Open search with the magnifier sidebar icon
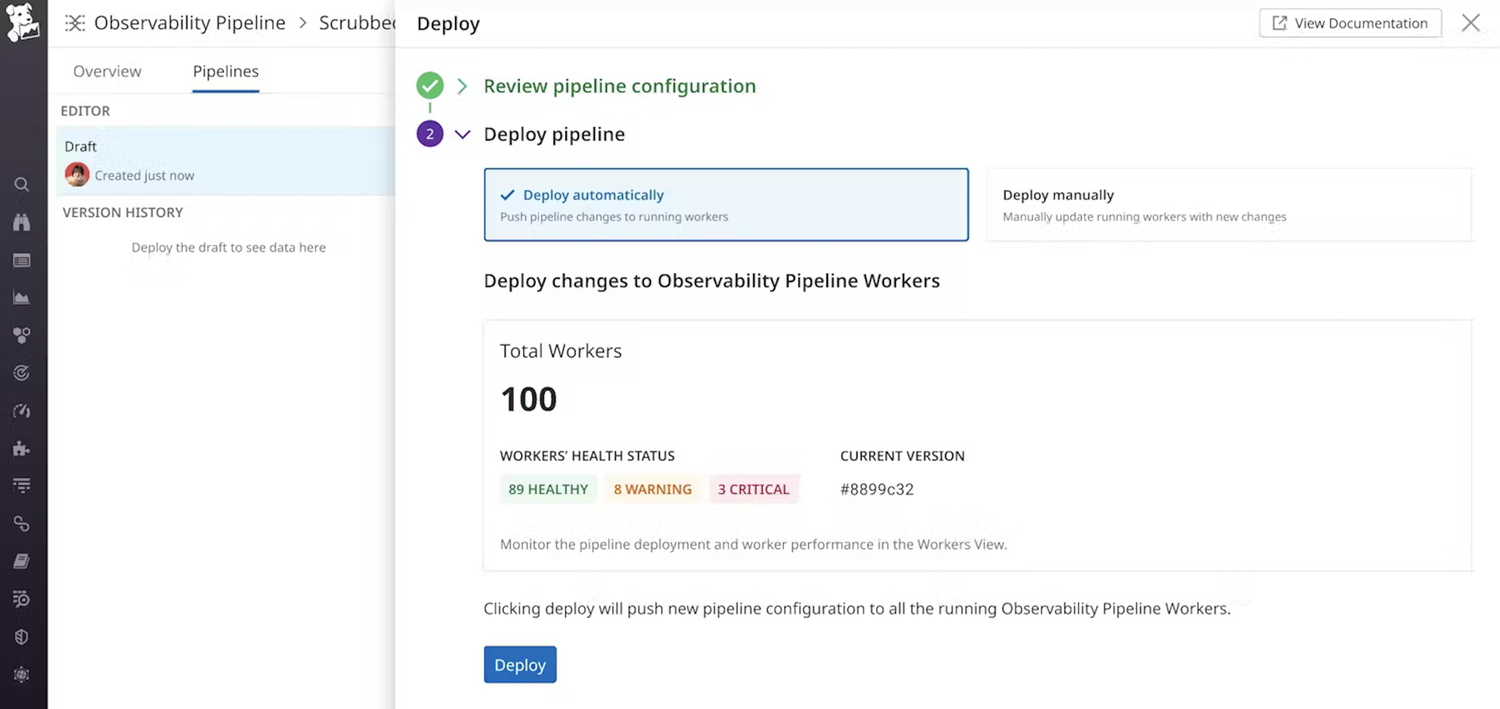Viewport: 1500px width, 709px height. pyautogui.click(x=22, y=185)
